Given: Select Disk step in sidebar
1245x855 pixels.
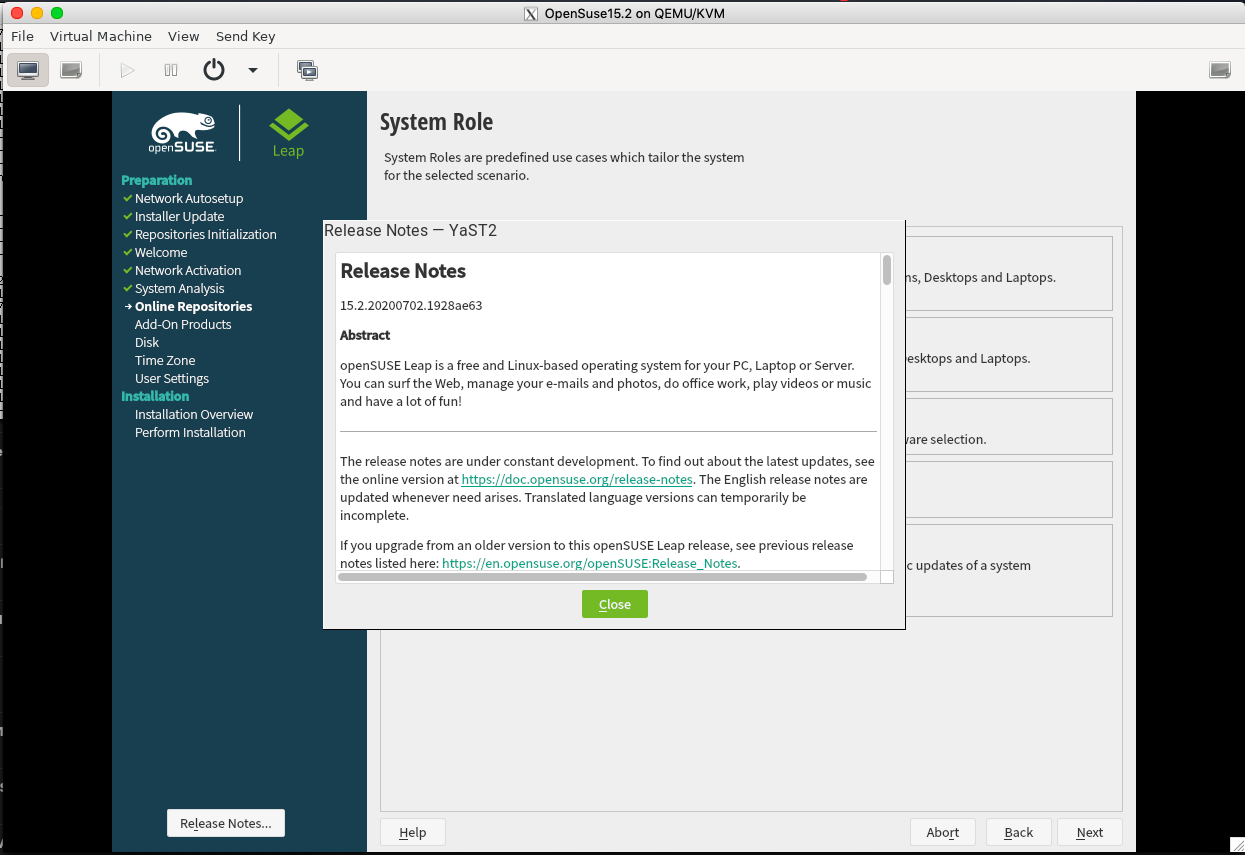Looking at the screenshot, I should tap(147, 342).
